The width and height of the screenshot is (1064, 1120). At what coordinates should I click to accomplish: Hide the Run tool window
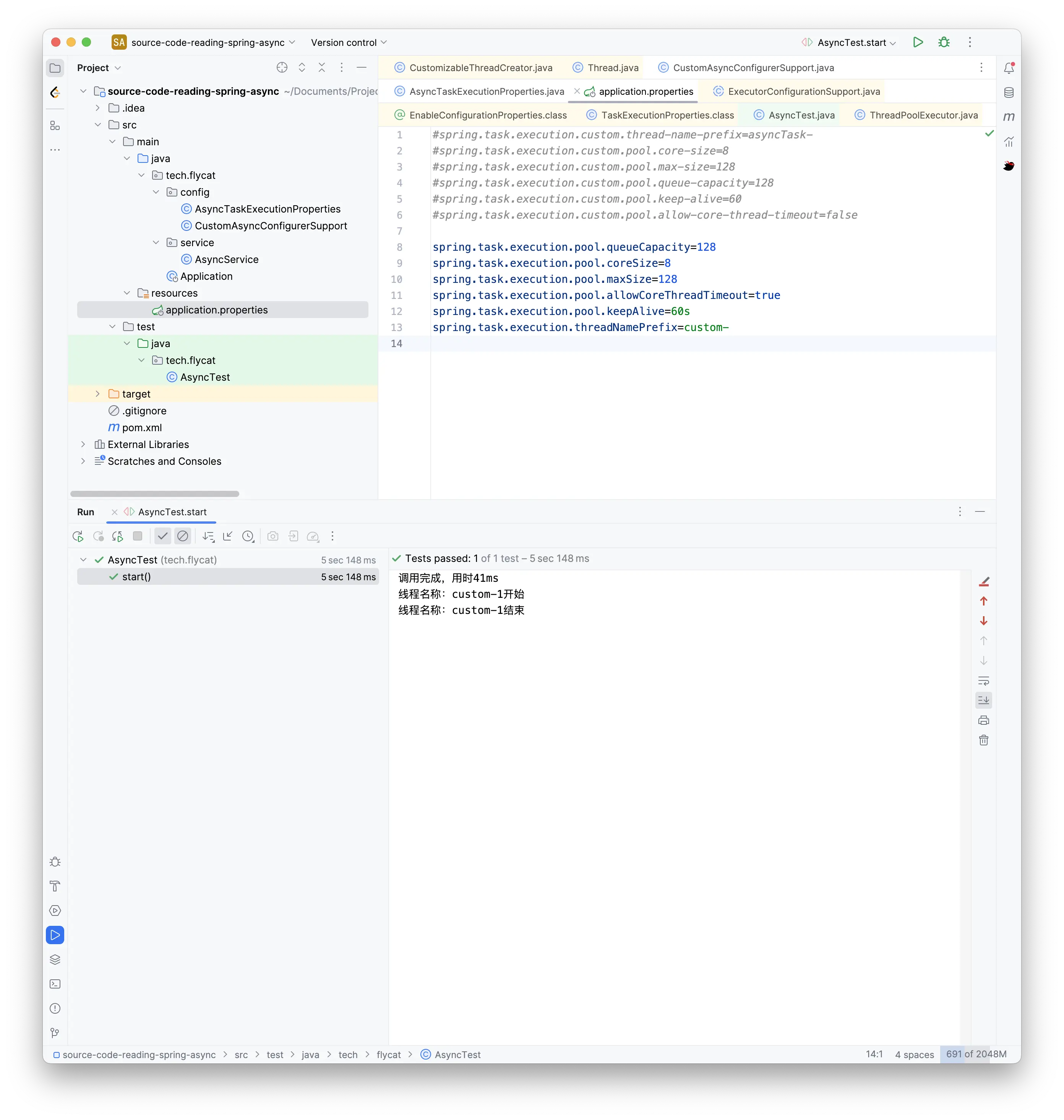tap(980, 512)
